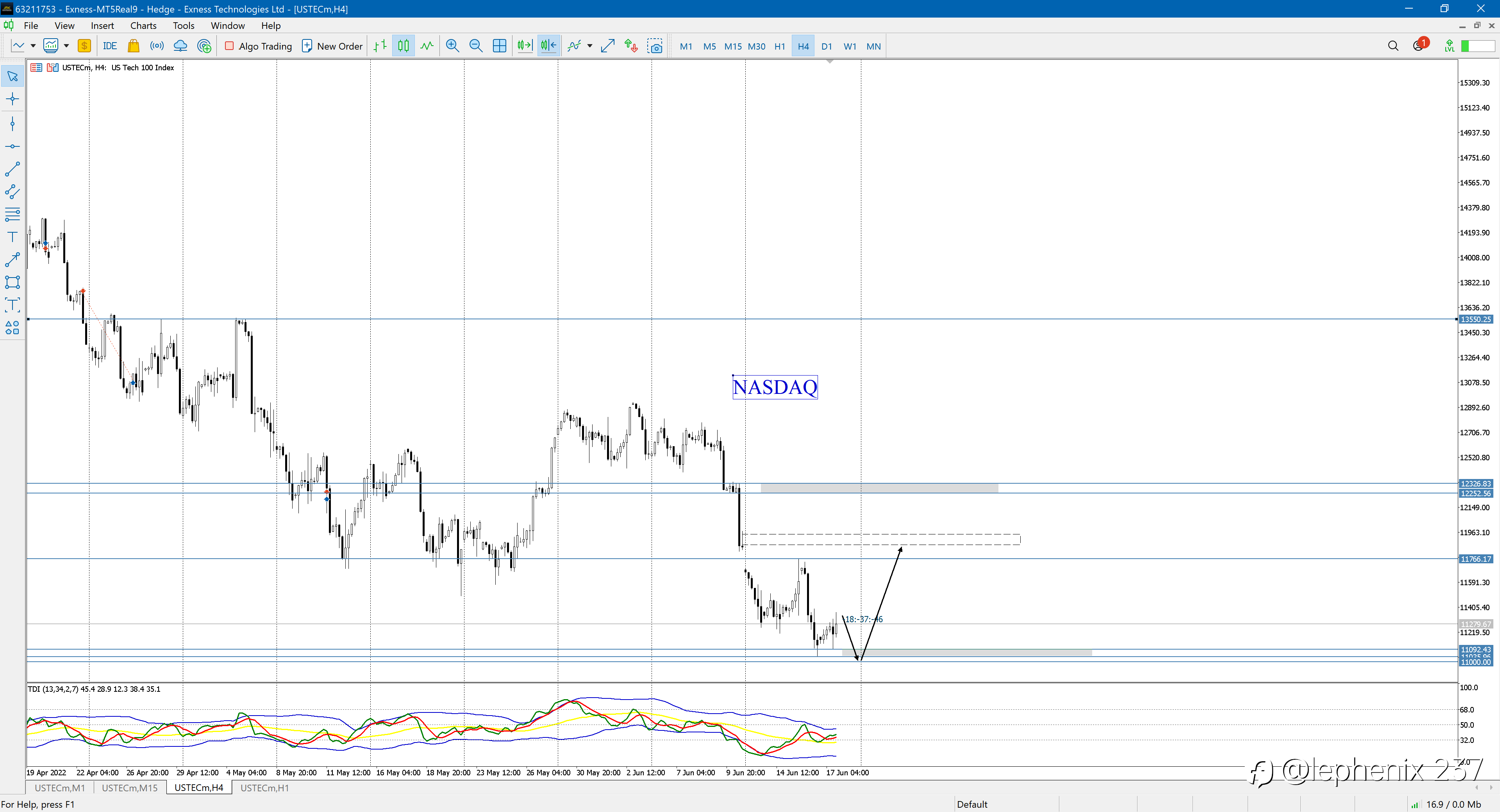Open the File menu

pyautogui.click(x=31, y=26)
